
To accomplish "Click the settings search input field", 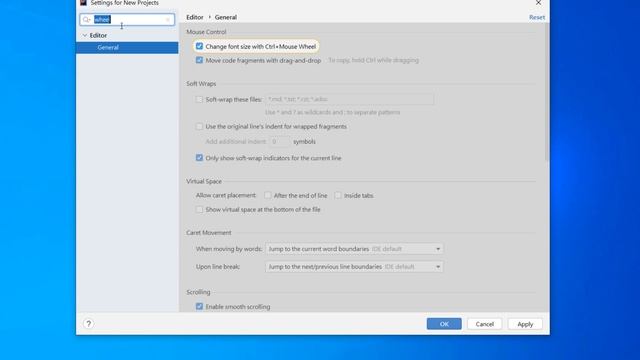I will [127, 20].
